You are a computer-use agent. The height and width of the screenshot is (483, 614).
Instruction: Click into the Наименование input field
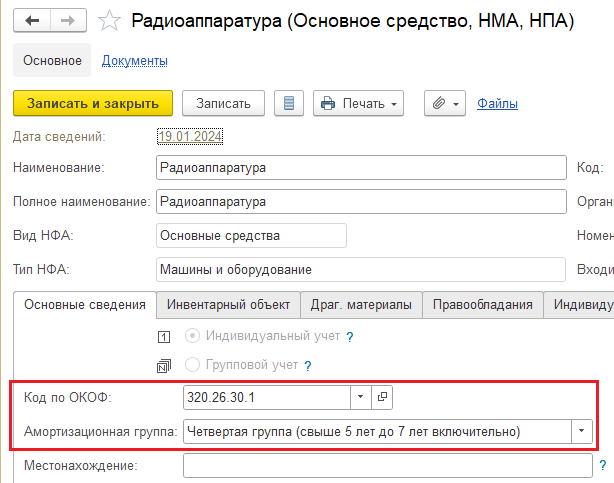tap(361, 168)
